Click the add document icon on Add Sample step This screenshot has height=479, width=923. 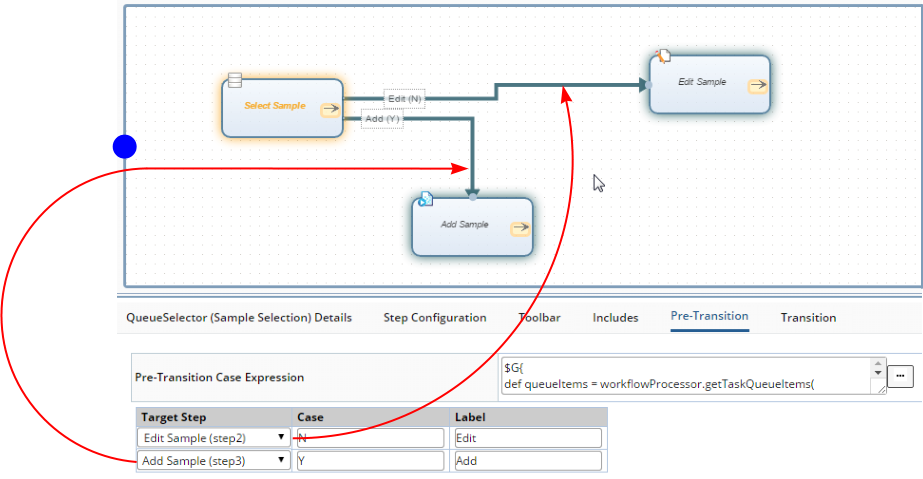pos(426,199)
